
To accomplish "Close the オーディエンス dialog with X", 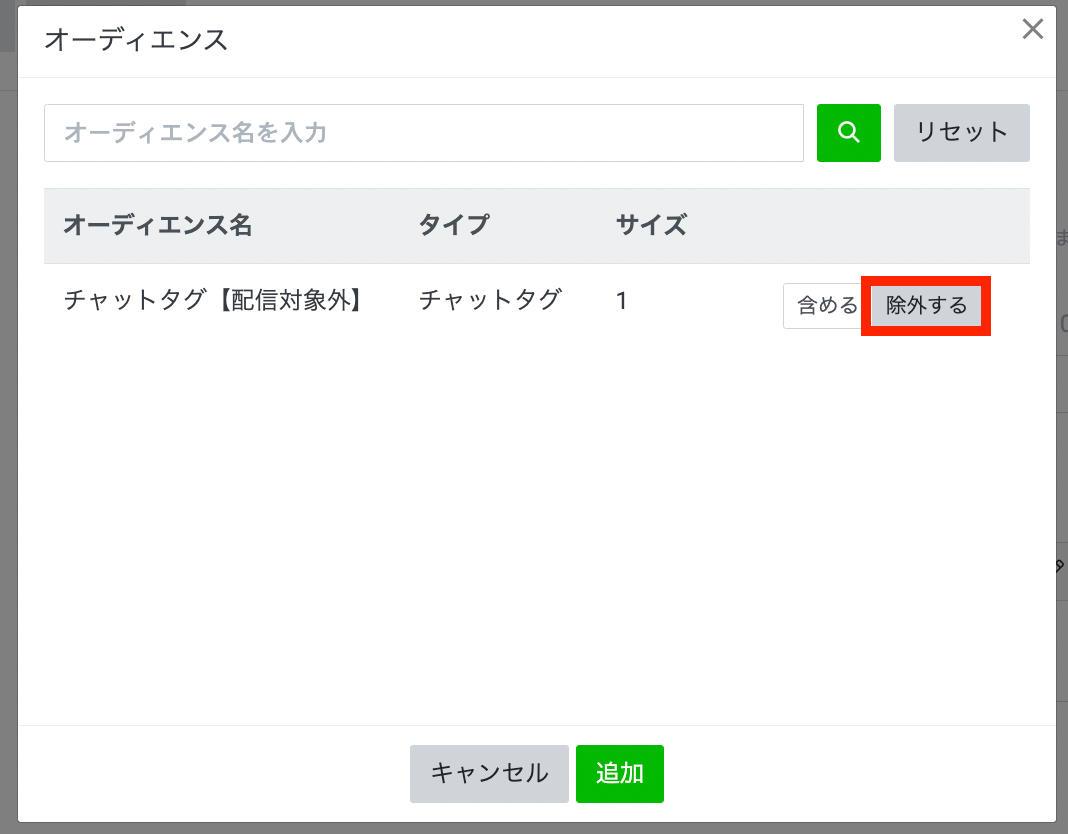I will pos(1032,30).
